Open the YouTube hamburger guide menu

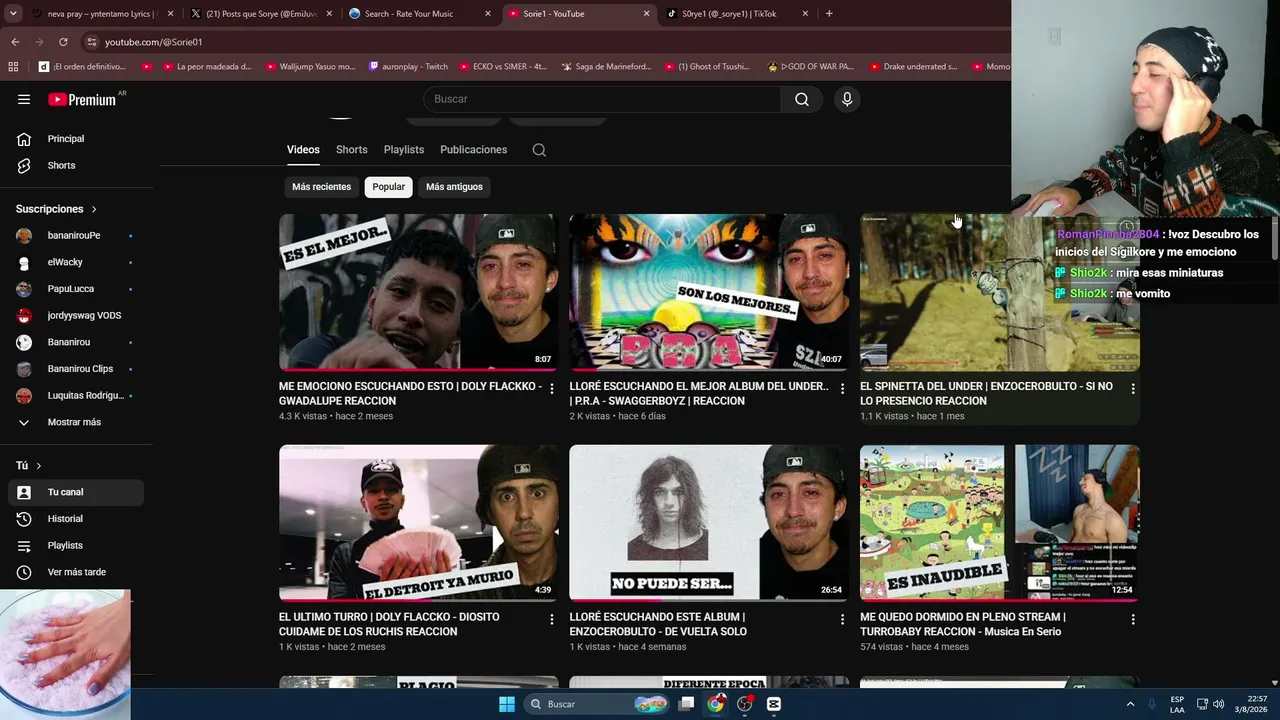[24, 99]
